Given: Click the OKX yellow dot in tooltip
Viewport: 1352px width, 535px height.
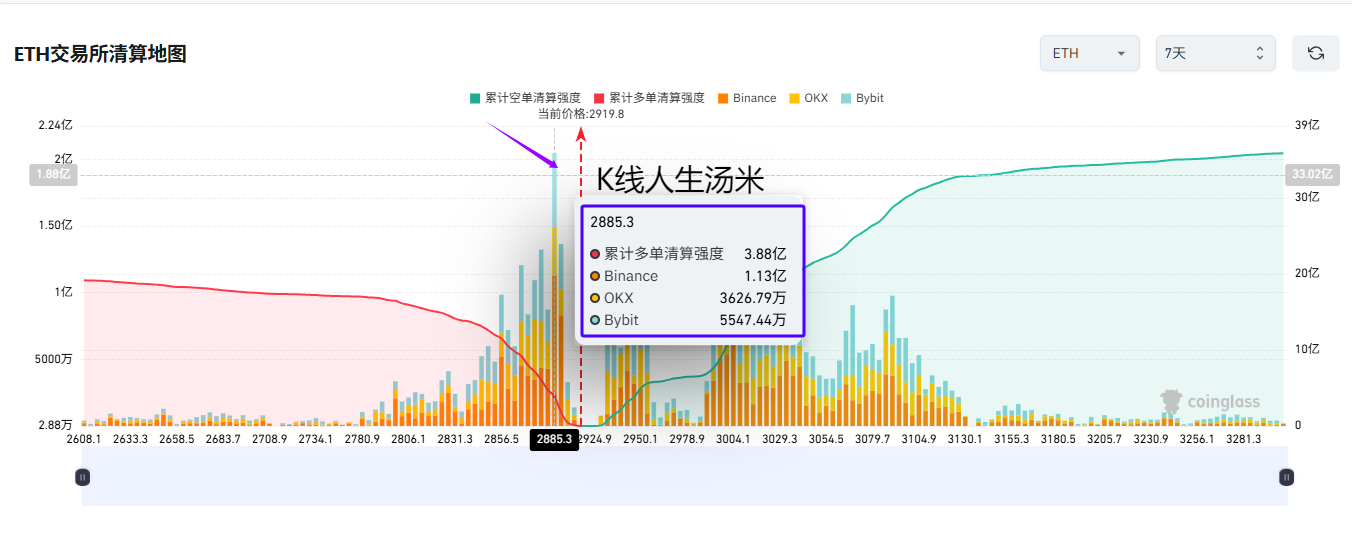Looking at the screenshot, I should (595, 298).
